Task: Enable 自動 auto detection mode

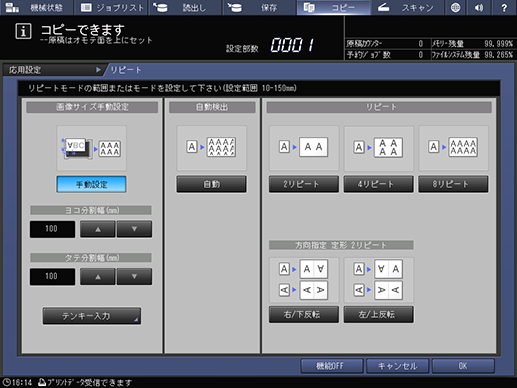Action: pyautogui.click(x=212, y=184)
